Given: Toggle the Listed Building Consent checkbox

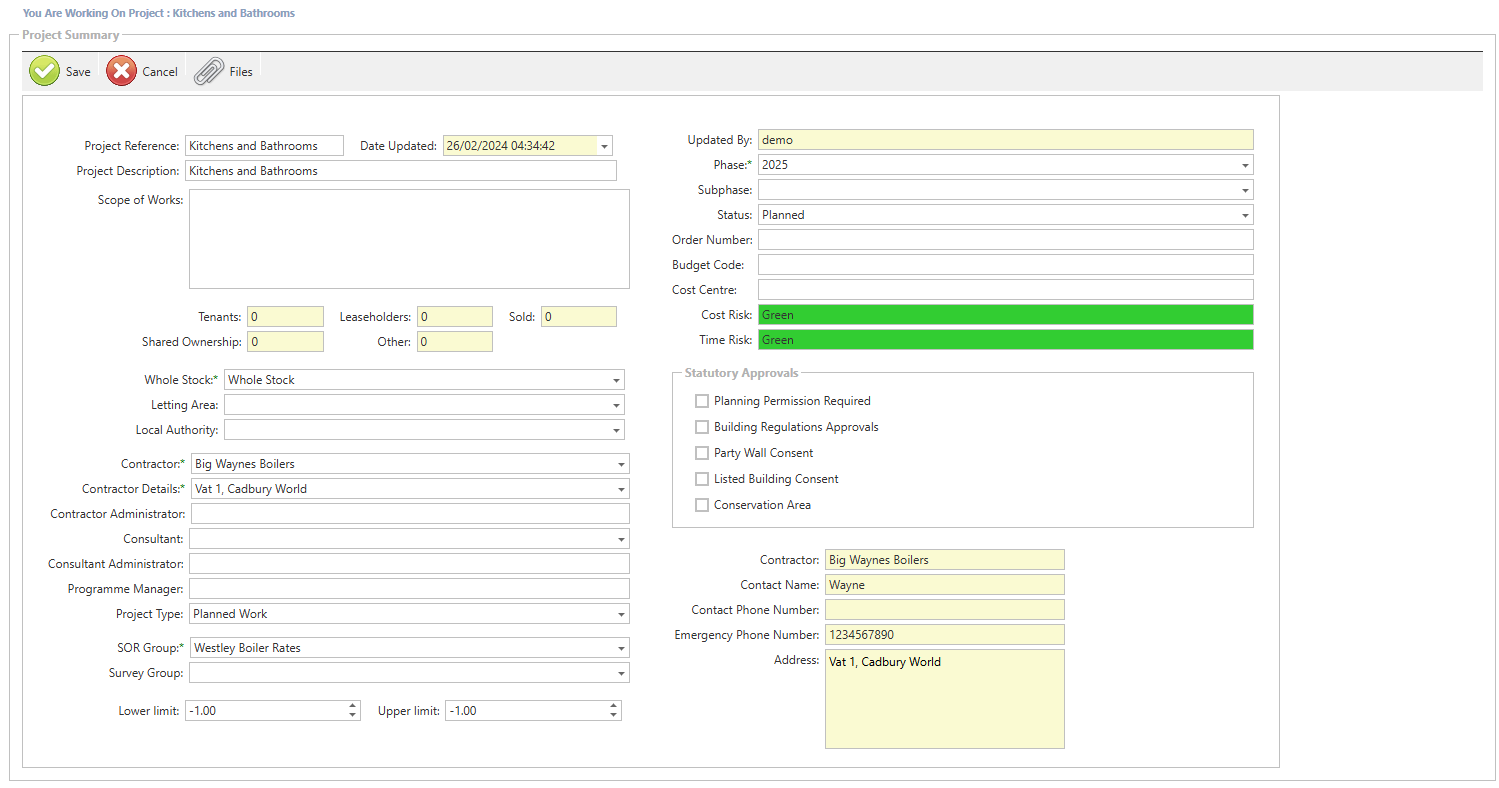Looking at the screenshot, I should click(702, 479).
